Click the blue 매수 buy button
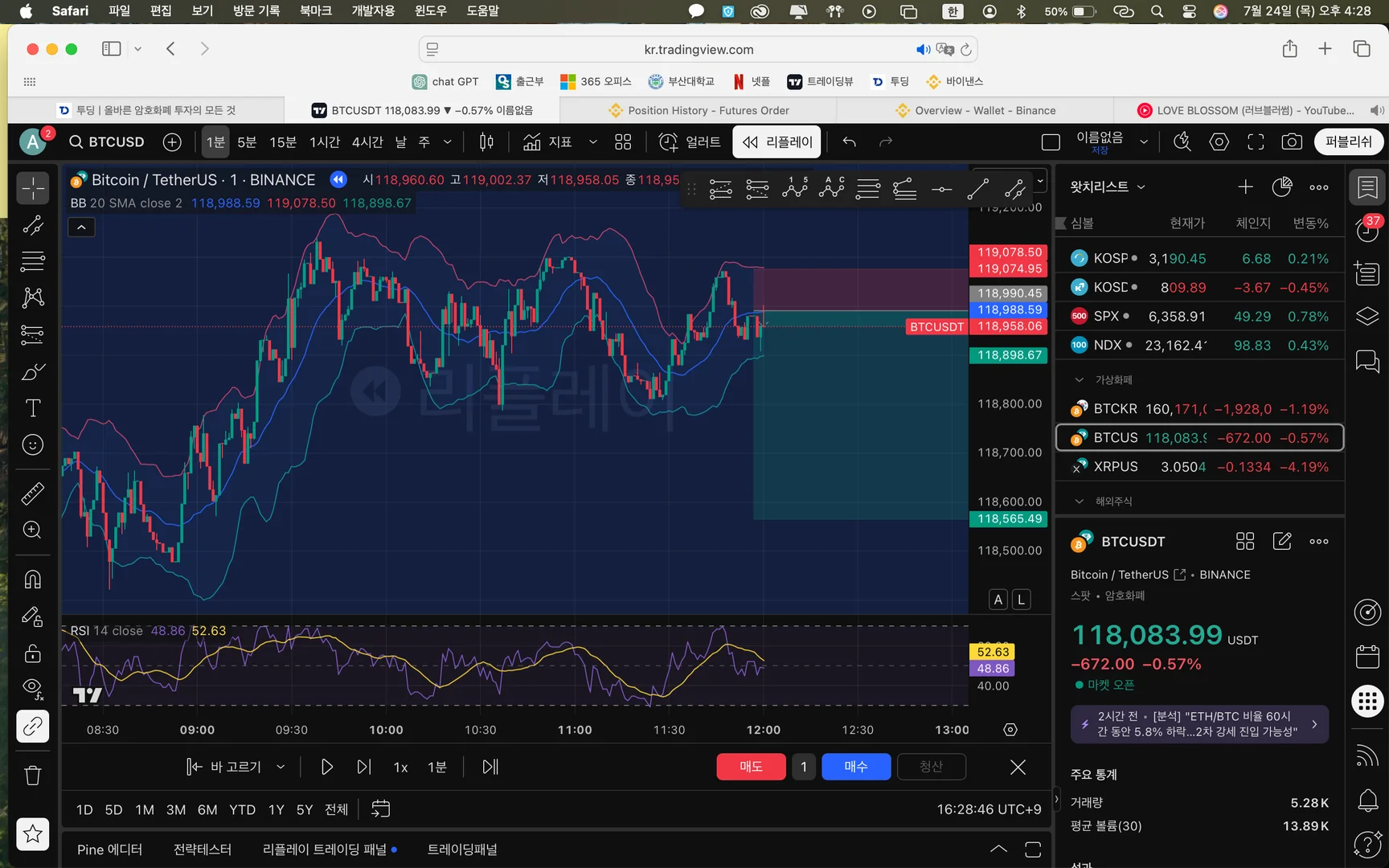1389x868 pixels. [856, 767]
